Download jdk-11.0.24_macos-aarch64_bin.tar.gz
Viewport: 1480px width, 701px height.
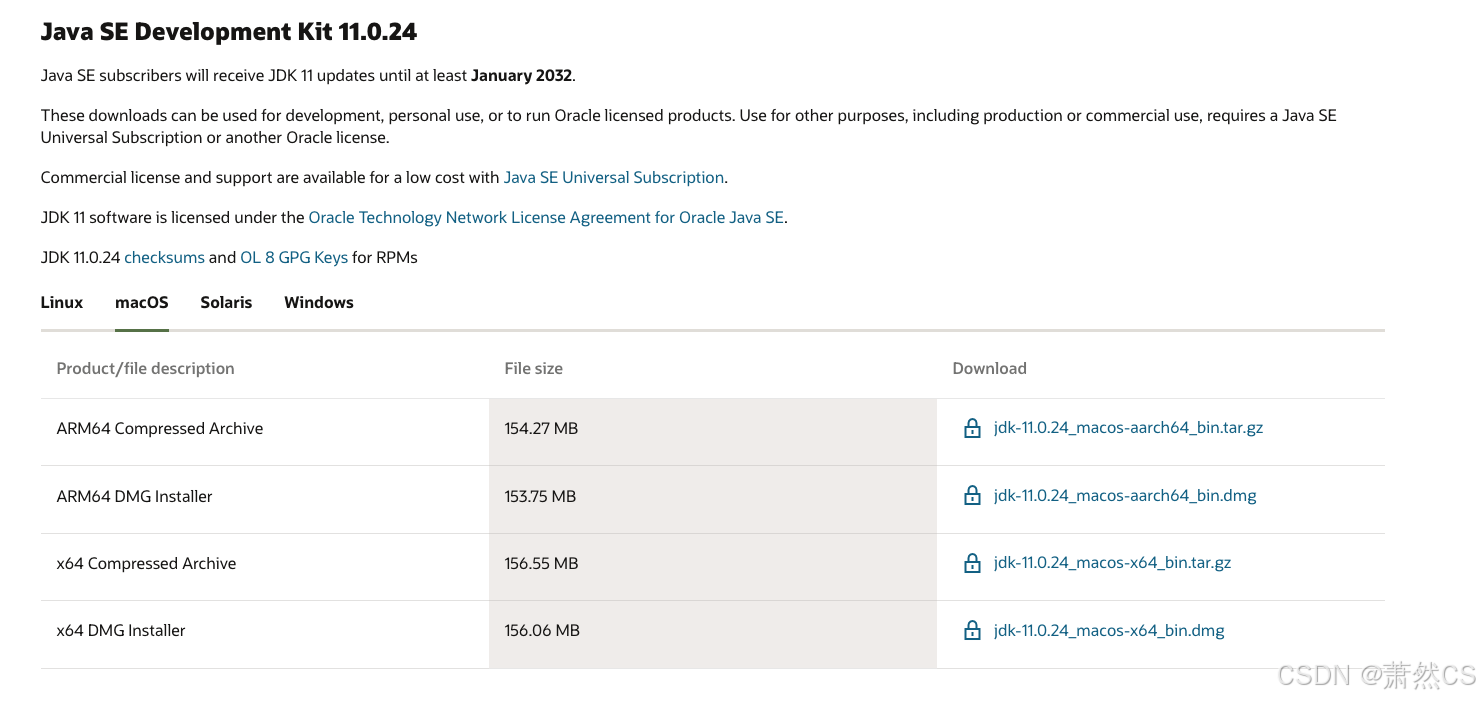pos(1128,428)
